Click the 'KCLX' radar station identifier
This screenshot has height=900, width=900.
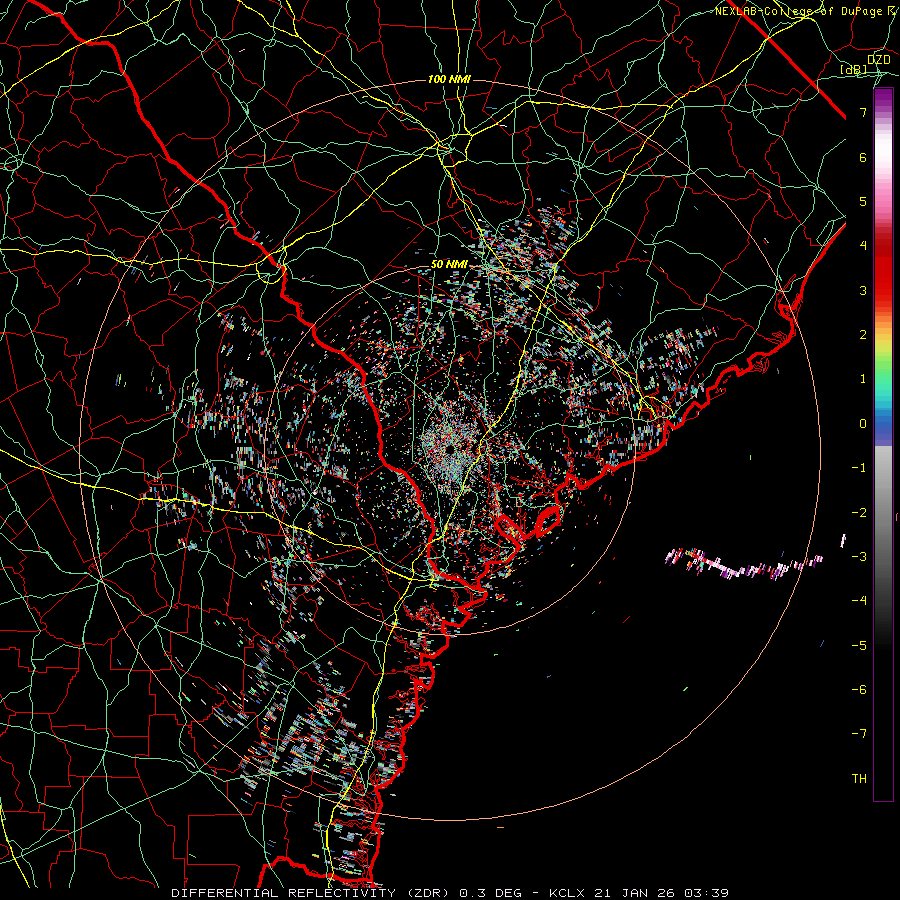[x=568, y=893]
